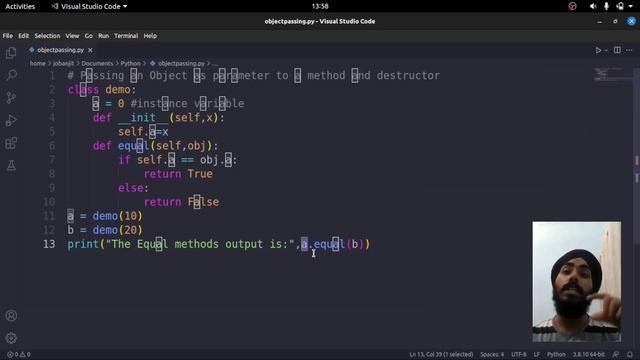
Task: Open More Actions ellipsis in editor toolbar
Action: coord(629,50)
